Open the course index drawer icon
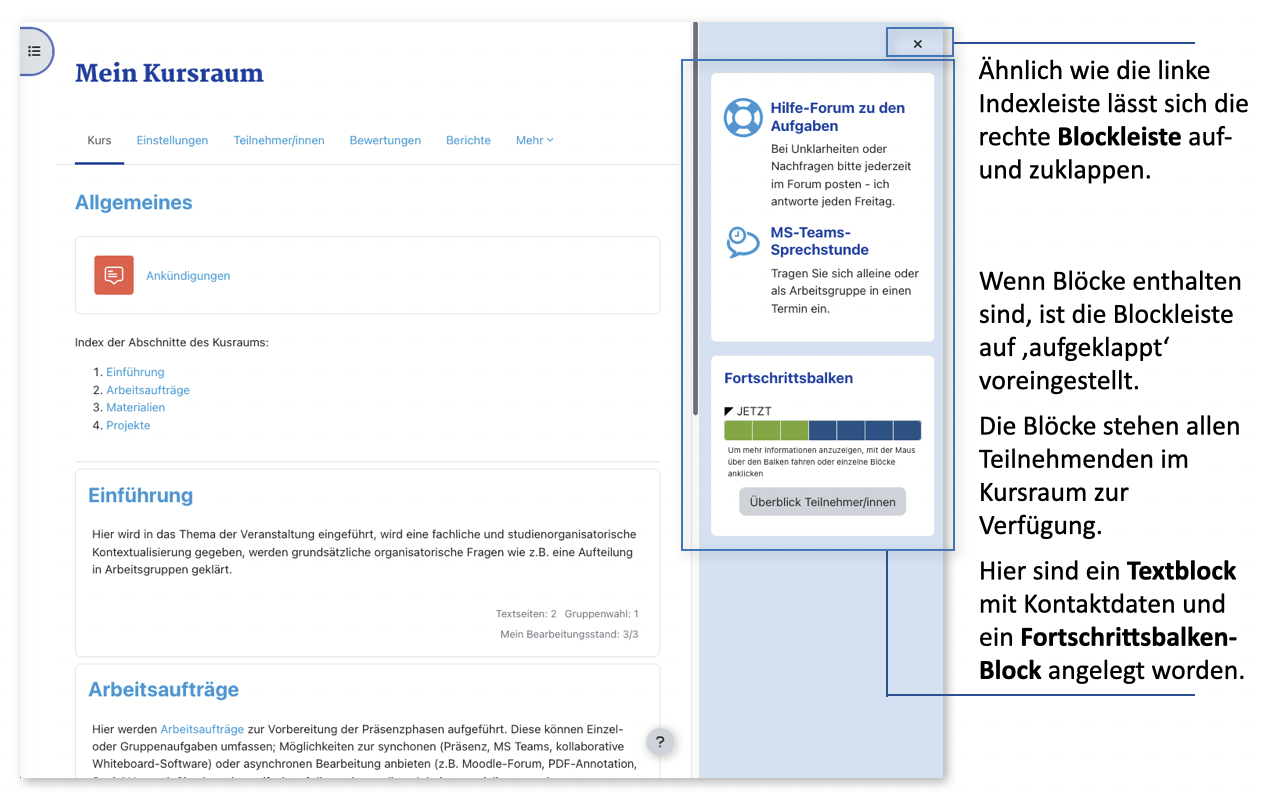 coord(34,51)
